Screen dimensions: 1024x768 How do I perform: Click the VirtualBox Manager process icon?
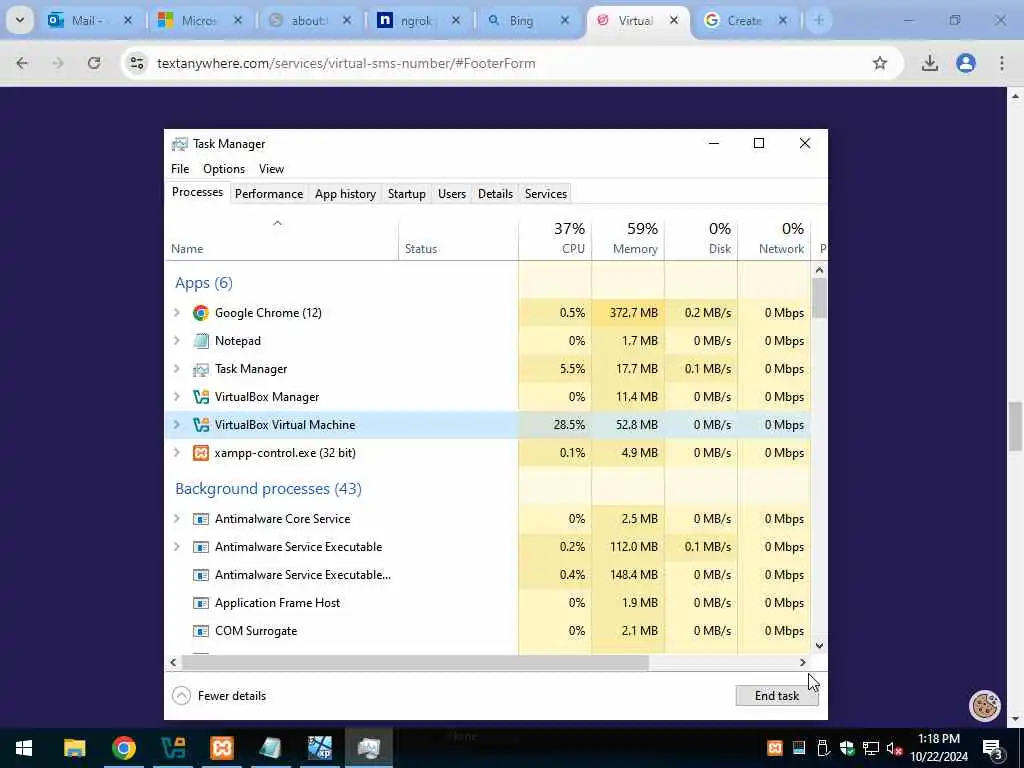(x=200, y=397)
